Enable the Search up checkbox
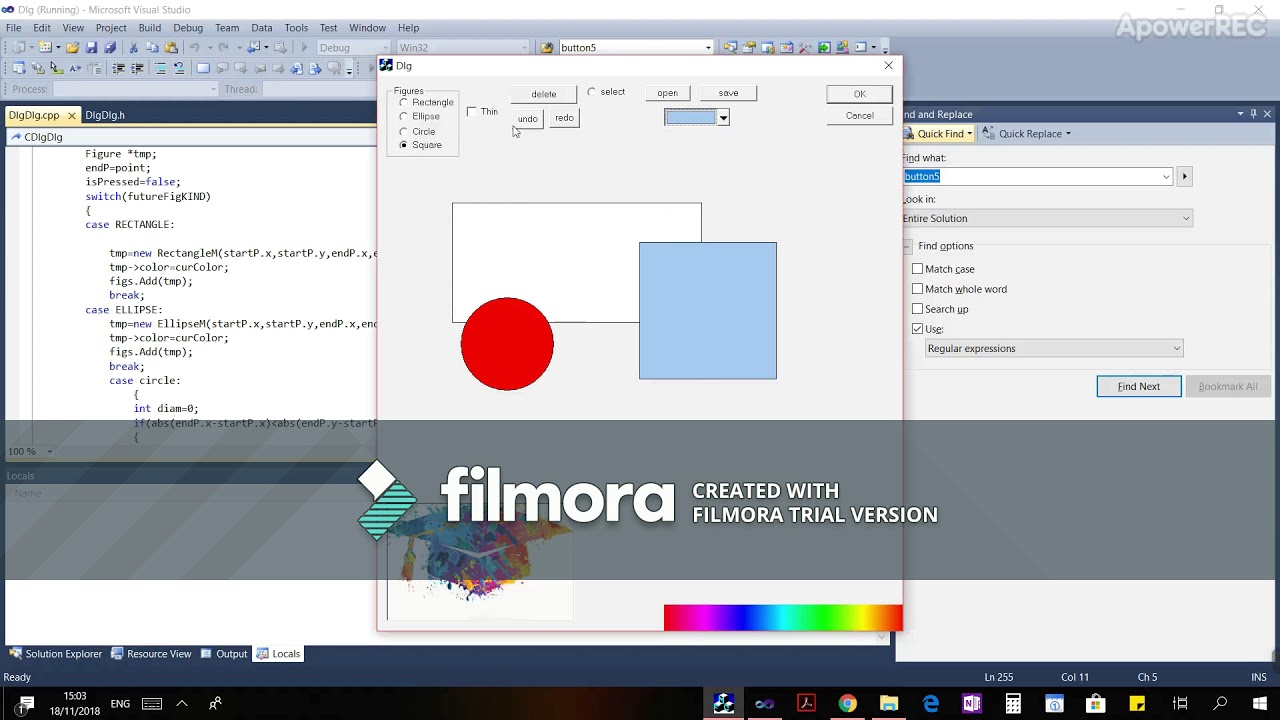This screenshot has height=720, width=1280. [x=917, y=309]
